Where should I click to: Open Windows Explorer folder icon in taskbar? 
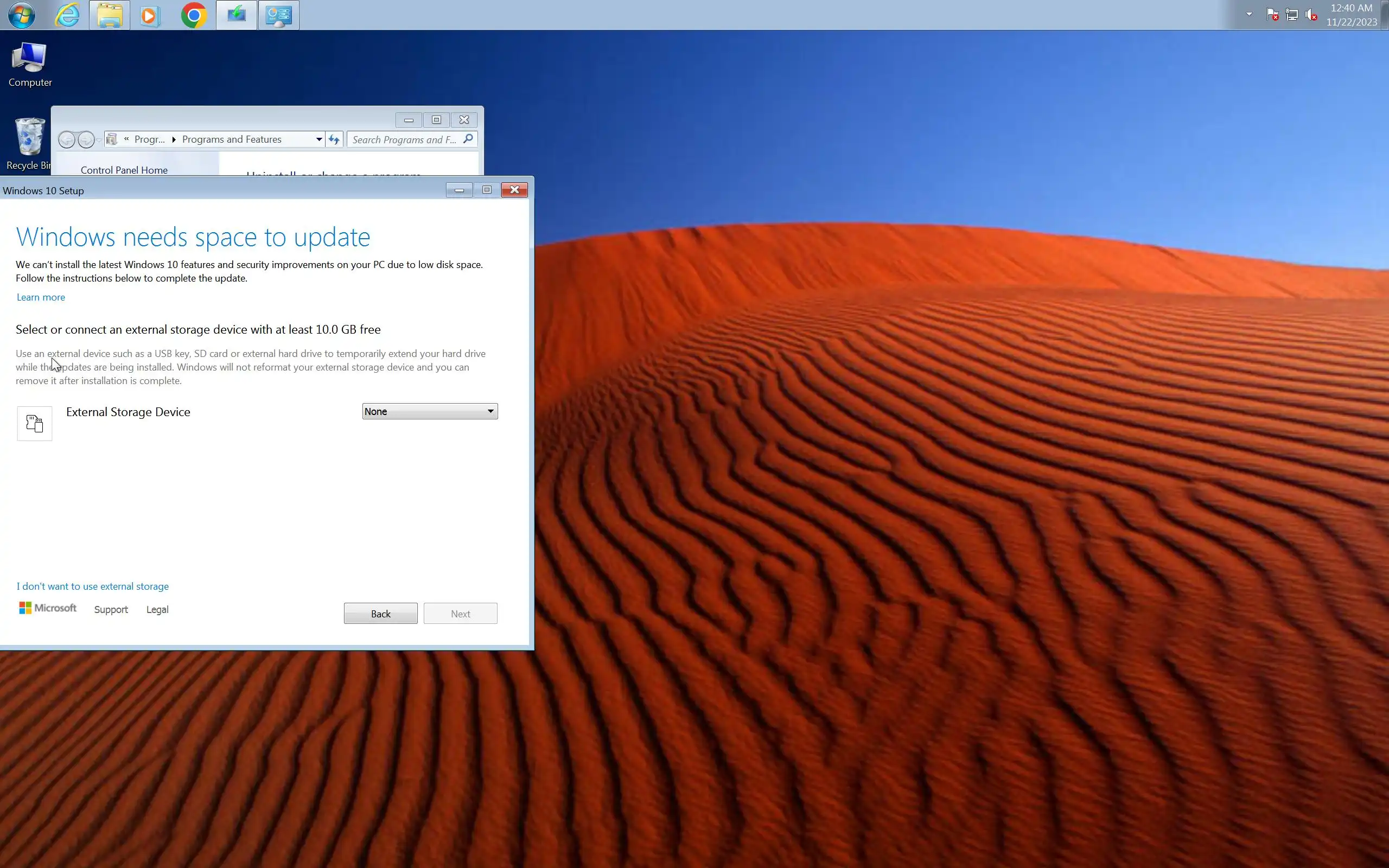(109, 15)
